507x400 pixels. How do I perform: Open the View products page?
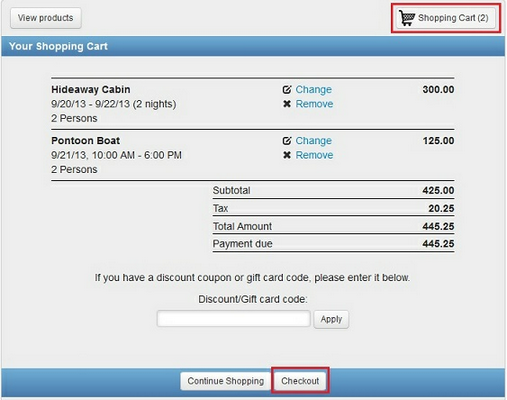click(x=46, y=18)
